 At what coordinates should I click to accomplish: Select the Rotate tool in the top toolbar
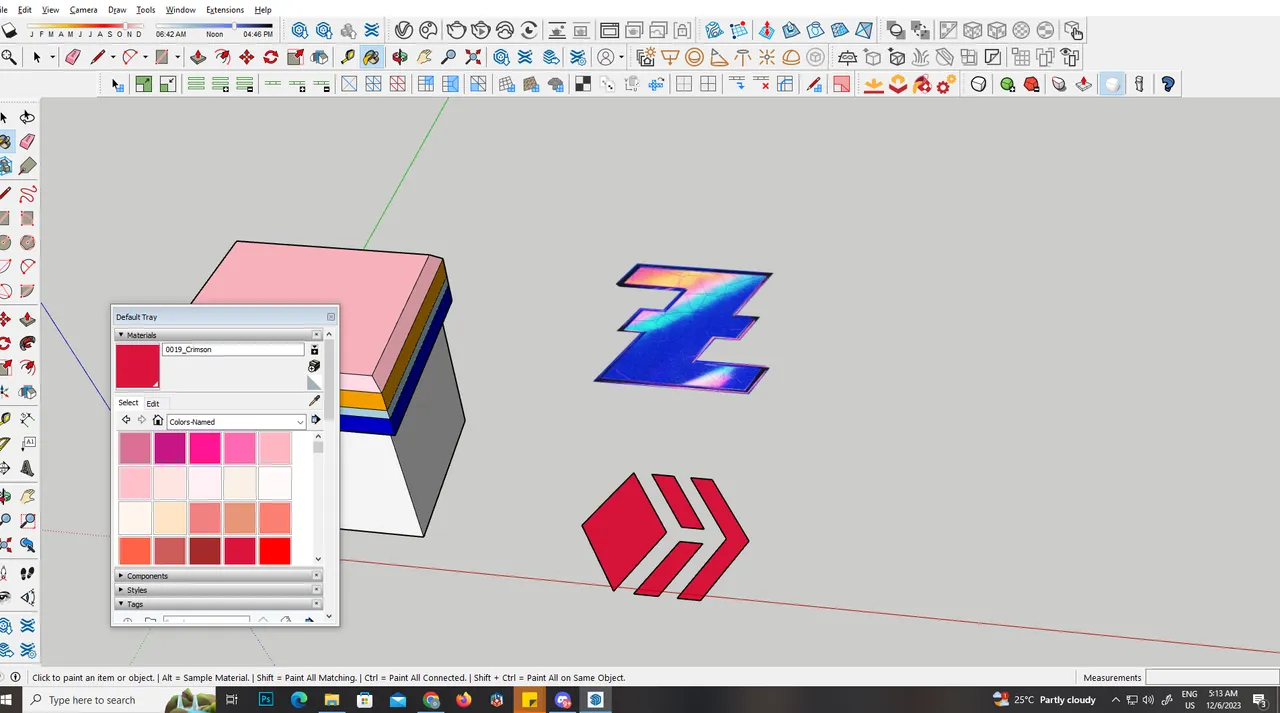pos(270,57)
